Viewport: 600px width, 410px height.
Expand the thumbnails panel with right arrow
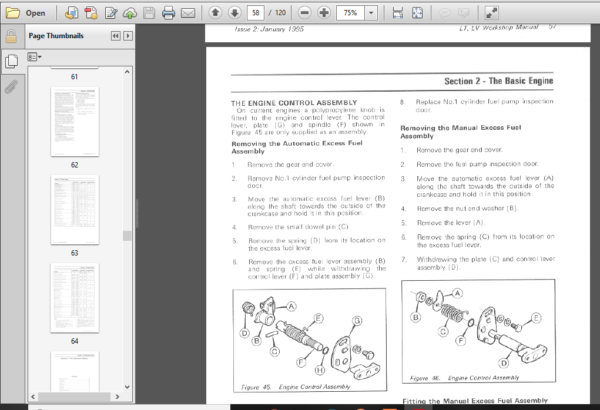tap(128, 36)
